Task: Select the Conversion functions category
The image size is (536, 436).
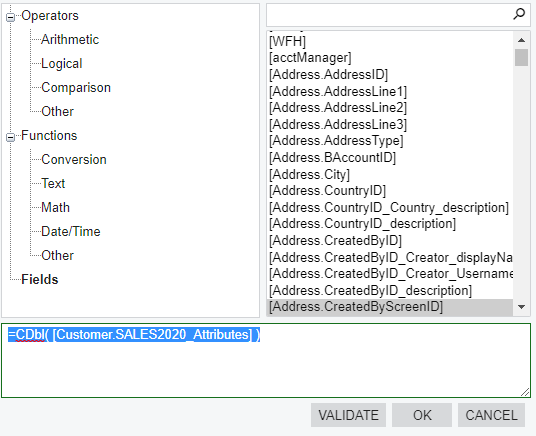Action: tap(74, 160)
